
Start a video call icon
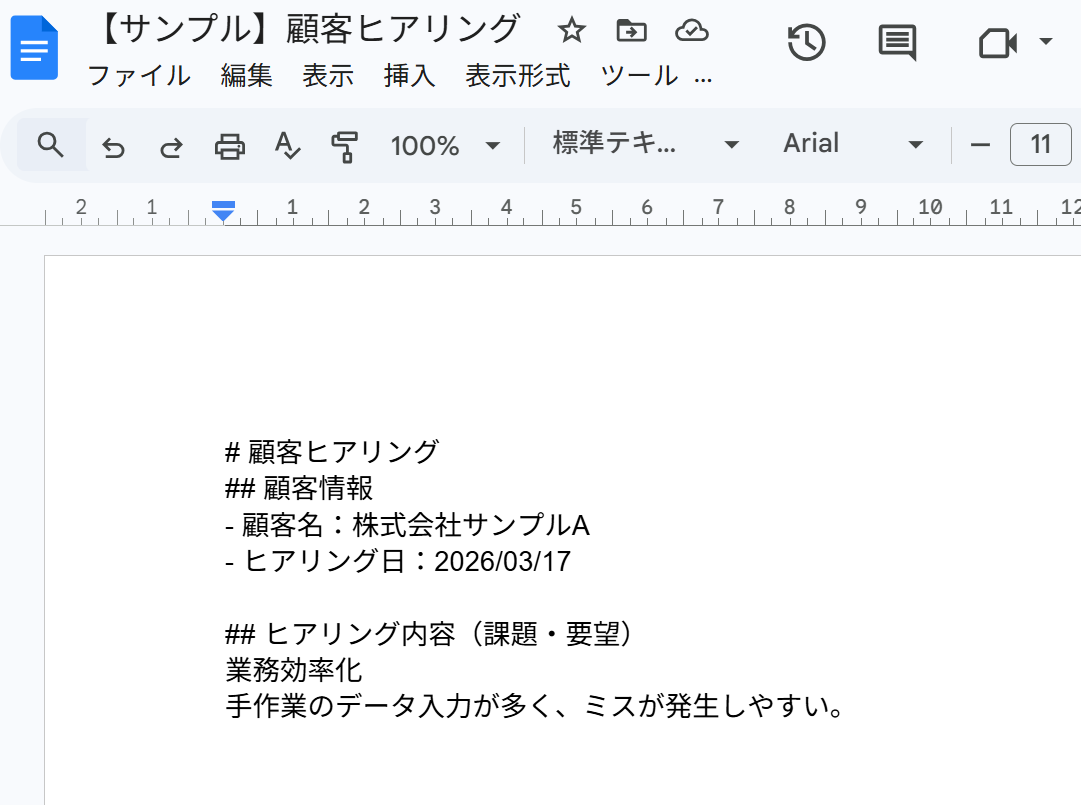coord(998,43)
